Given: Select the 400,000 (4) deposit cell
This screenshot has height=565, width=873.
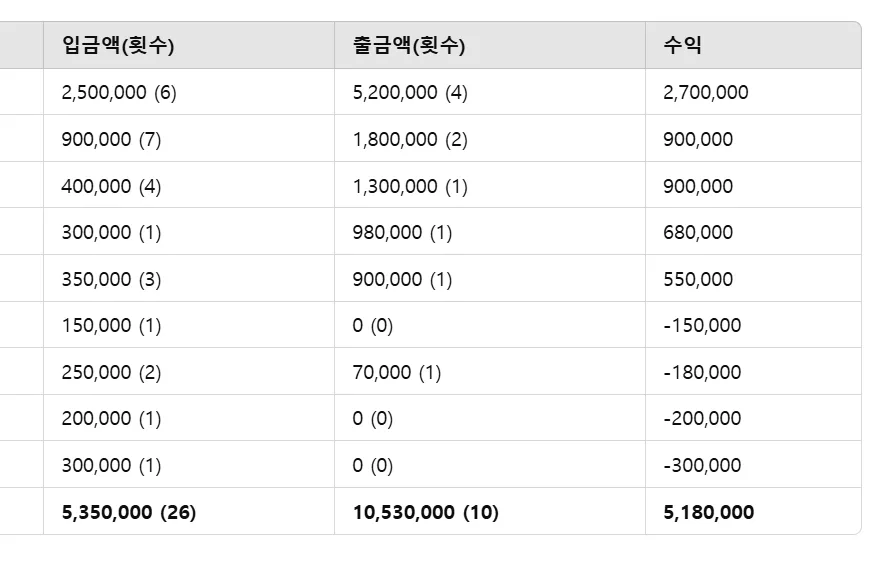Looking at the screenshot, I should coord(189,185).
